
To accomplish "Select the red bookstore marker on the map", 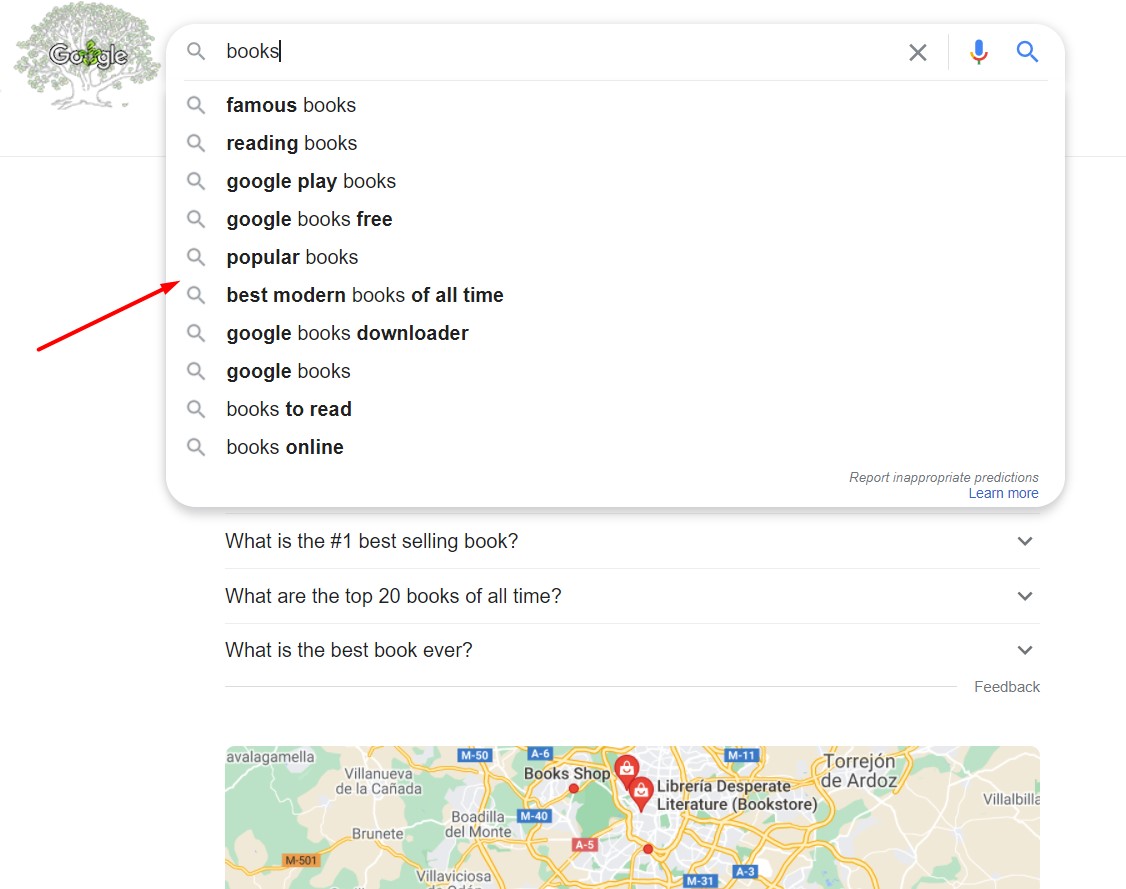I will click(x=642, y=793).
